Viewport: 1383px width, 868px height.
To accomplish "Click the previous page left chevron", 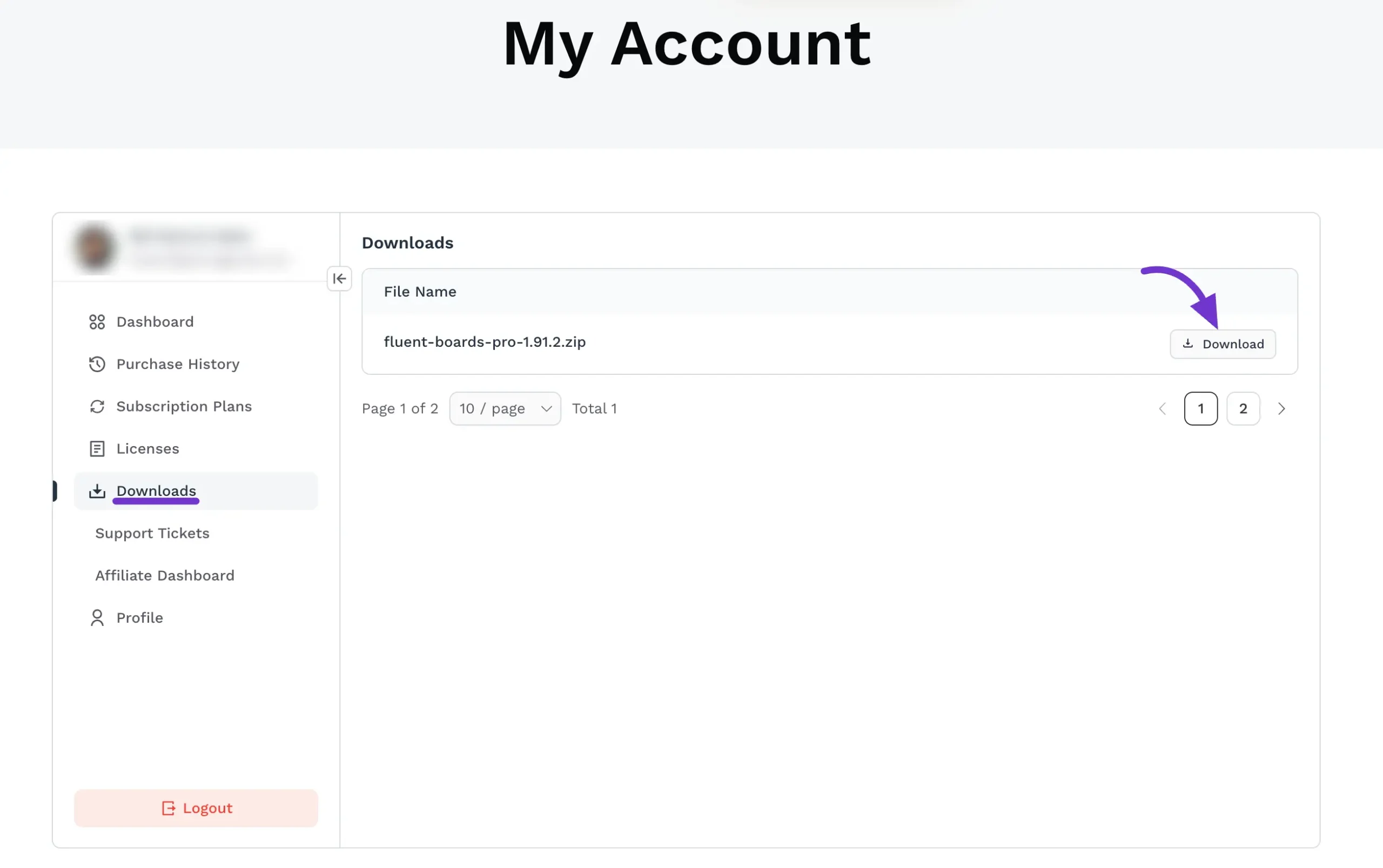I will pos(1163,409).
